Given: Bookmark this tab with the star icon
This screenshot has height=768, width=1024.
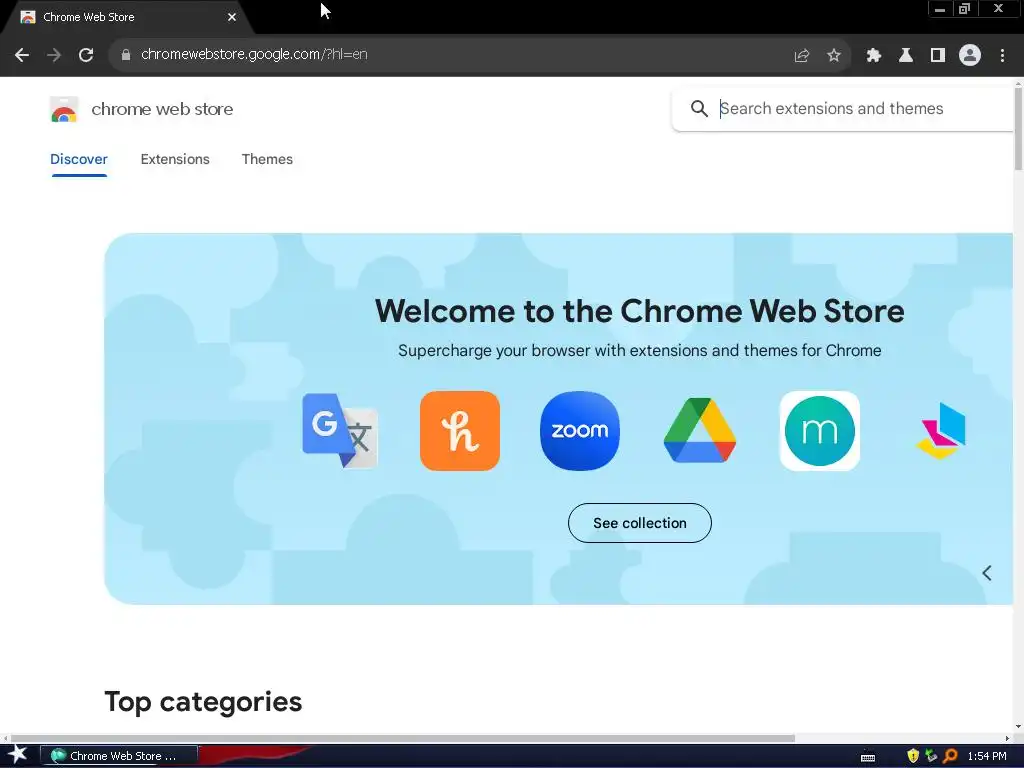Looking at the screenshot, I should [834, 56].
